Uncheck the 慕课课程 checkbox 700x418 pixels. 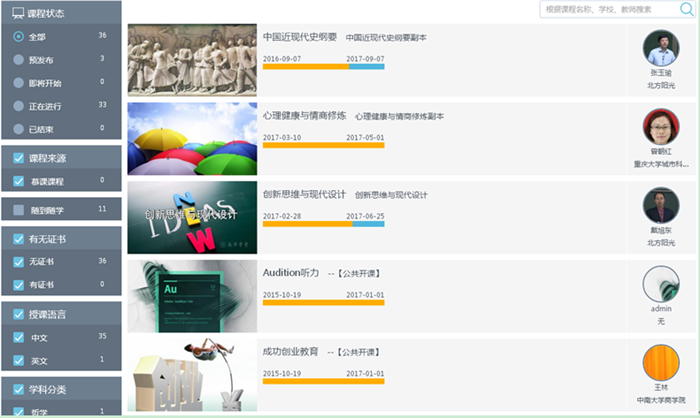[x=18, y=181]
